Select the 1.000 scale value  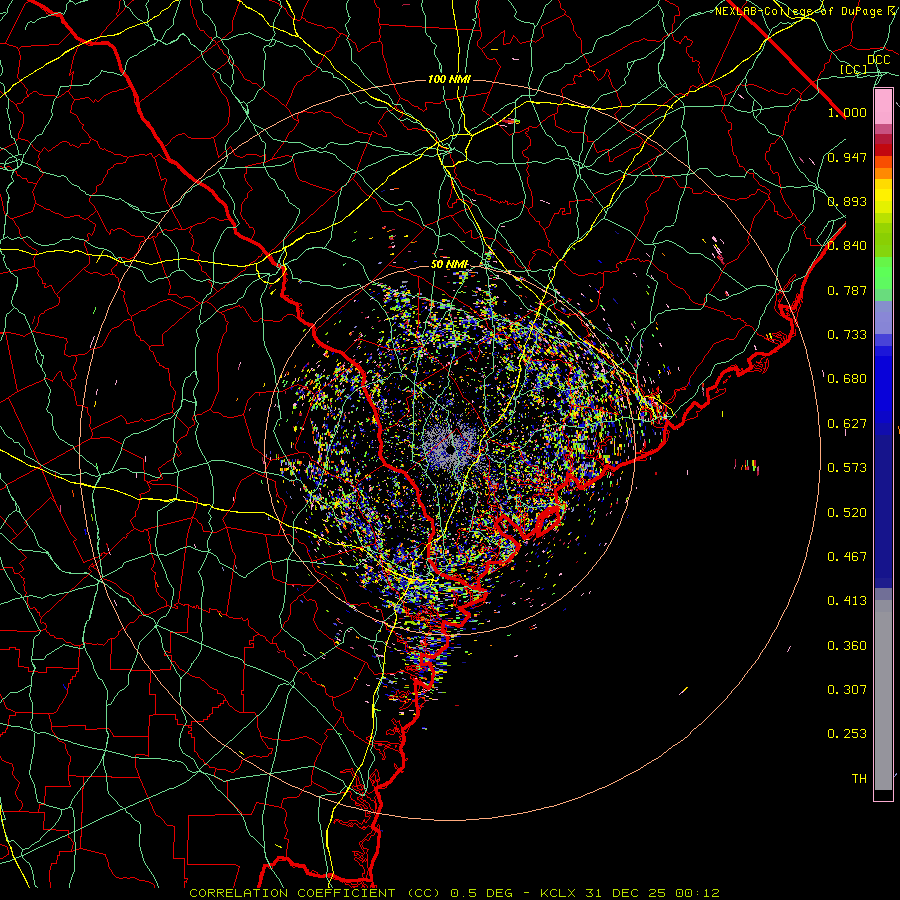pyautogui.click(x=847, y=112)
